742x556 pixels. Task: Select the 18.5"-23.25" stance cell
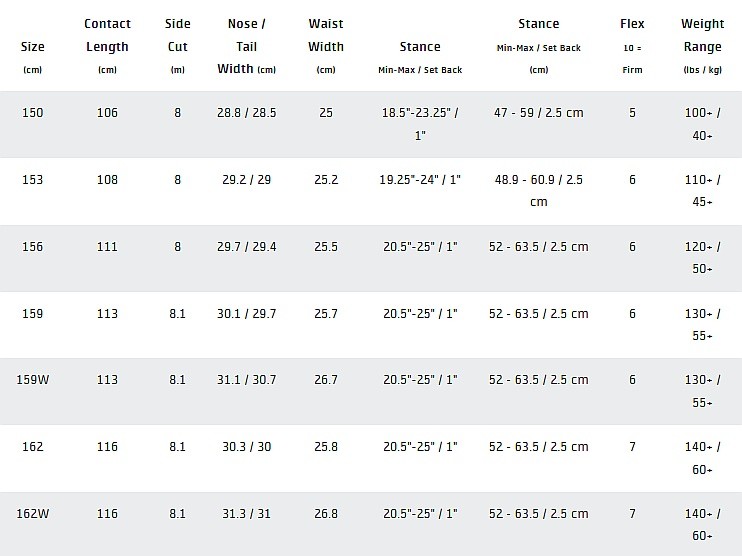[420, 124]
